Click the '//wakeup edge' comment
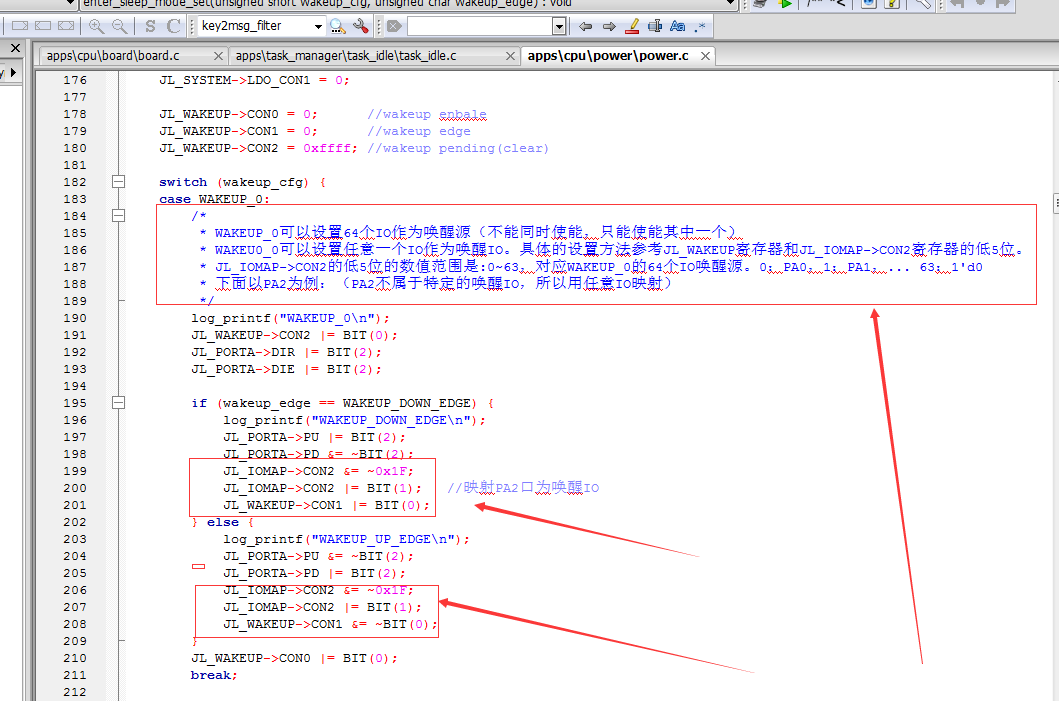Viewport: 1059px width, 701px height. pos(419,131)
